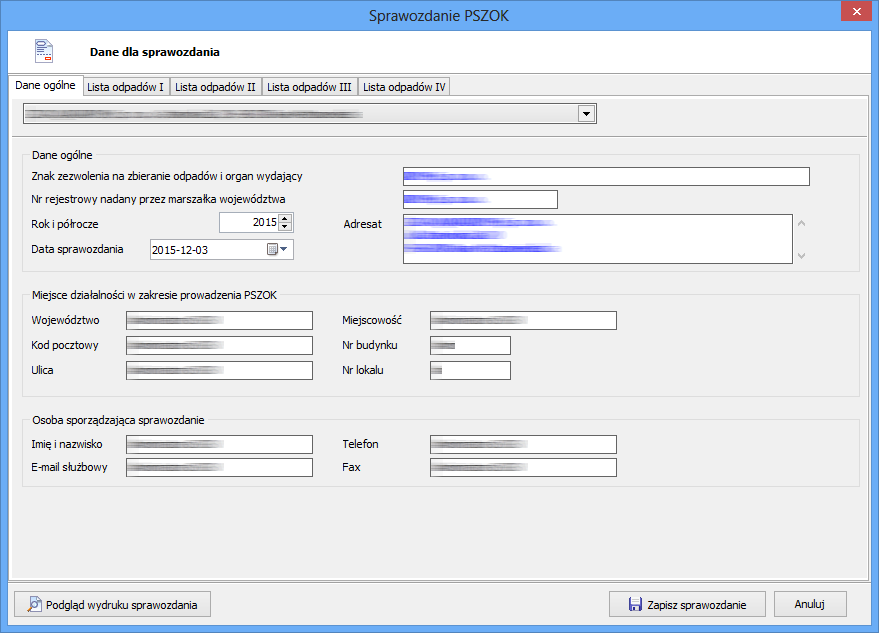879x633 pixels.
Task: Click the Telefon input field
Action: point(522,444)
